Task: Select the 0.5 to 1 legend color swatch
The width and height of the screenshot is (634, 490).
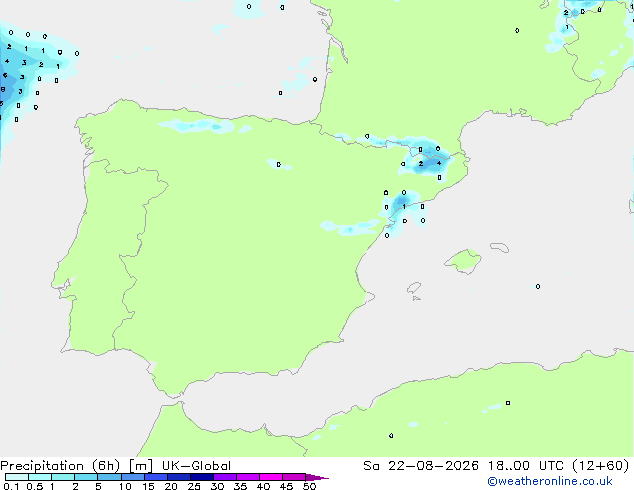Action: pos(40,477)
